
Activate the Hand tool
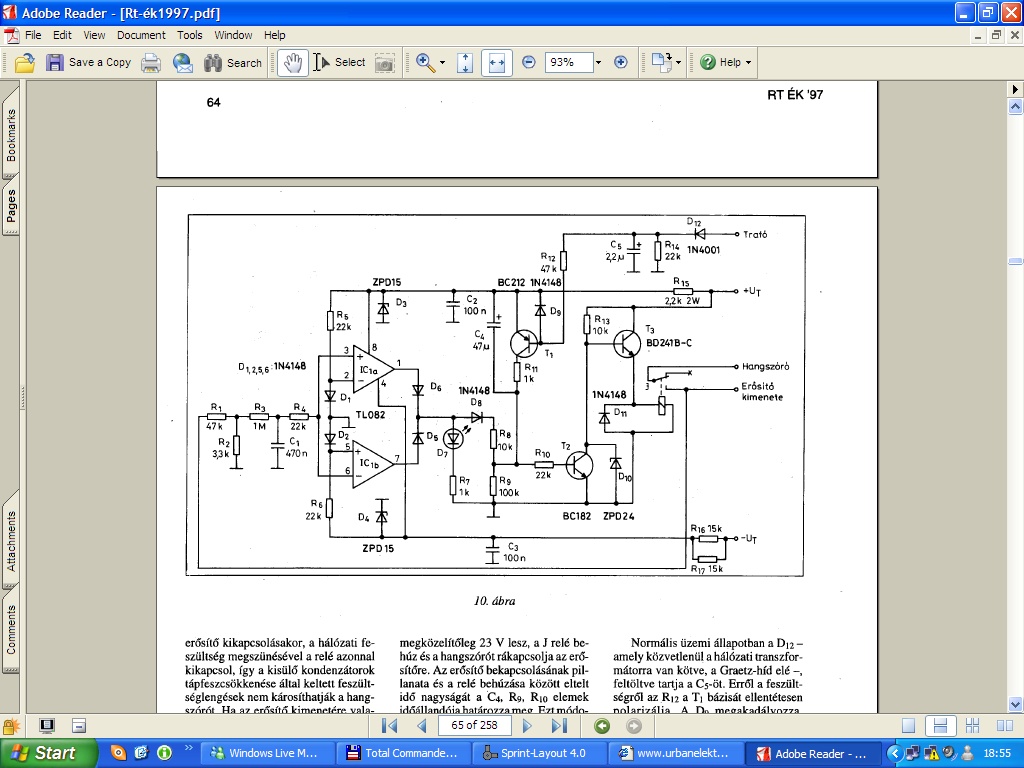293,63
